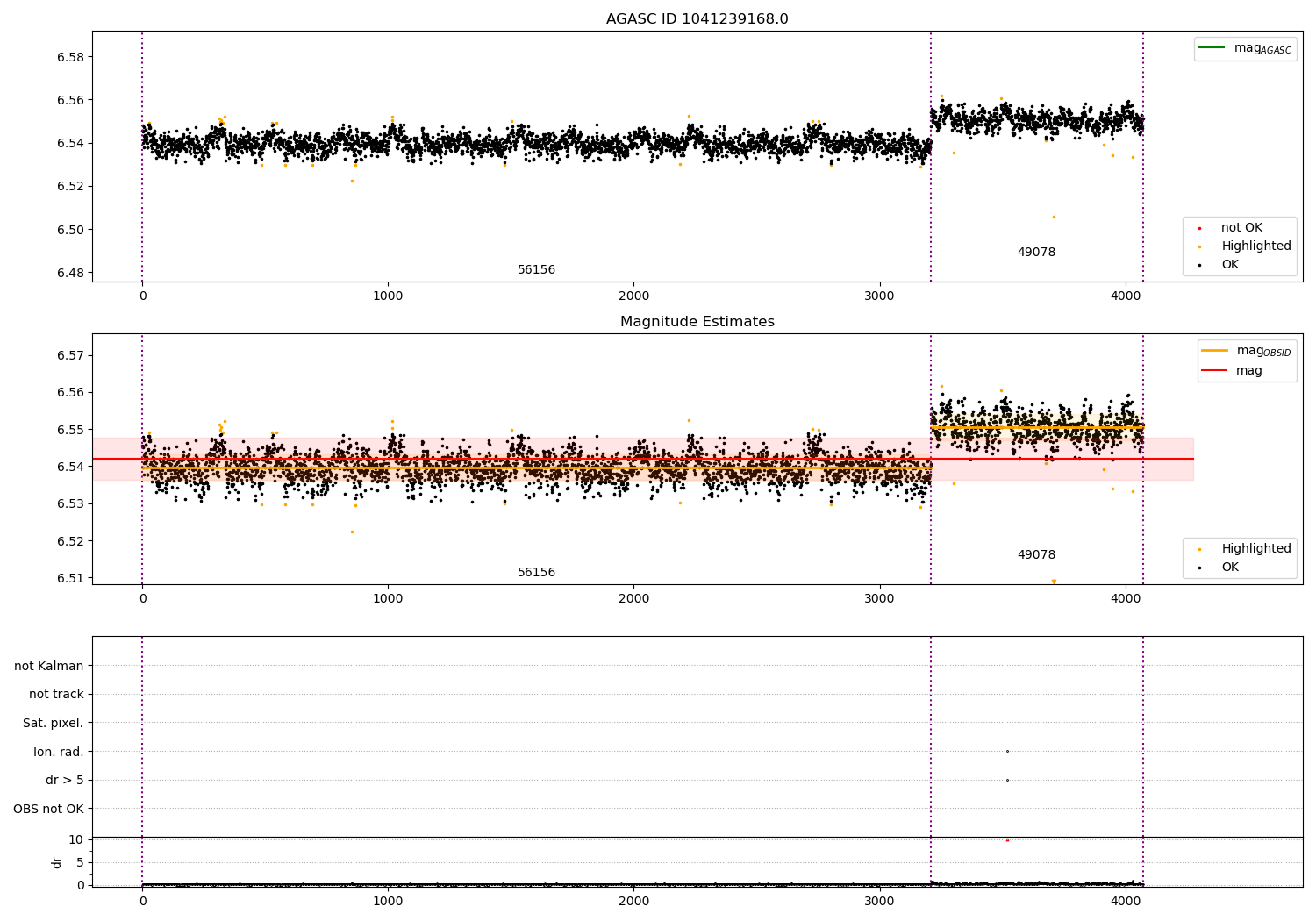Click the 6.52 tick on the top plot
1316x921 pixels.
pyautogui.click(x=69, y=187)
